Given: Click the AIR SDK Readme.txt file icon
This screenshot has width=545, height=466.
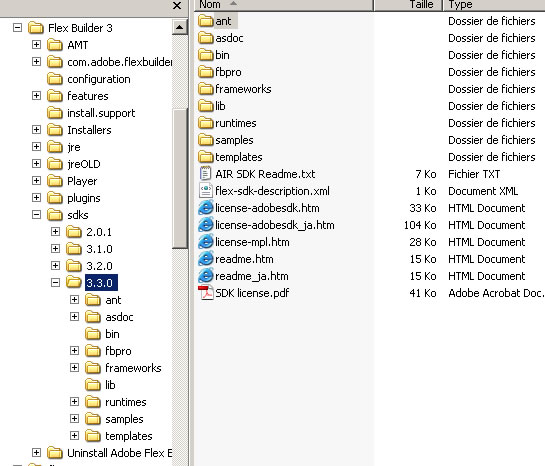Looking at the screenshot, I should pyautogui.click(x=205, y=174).
